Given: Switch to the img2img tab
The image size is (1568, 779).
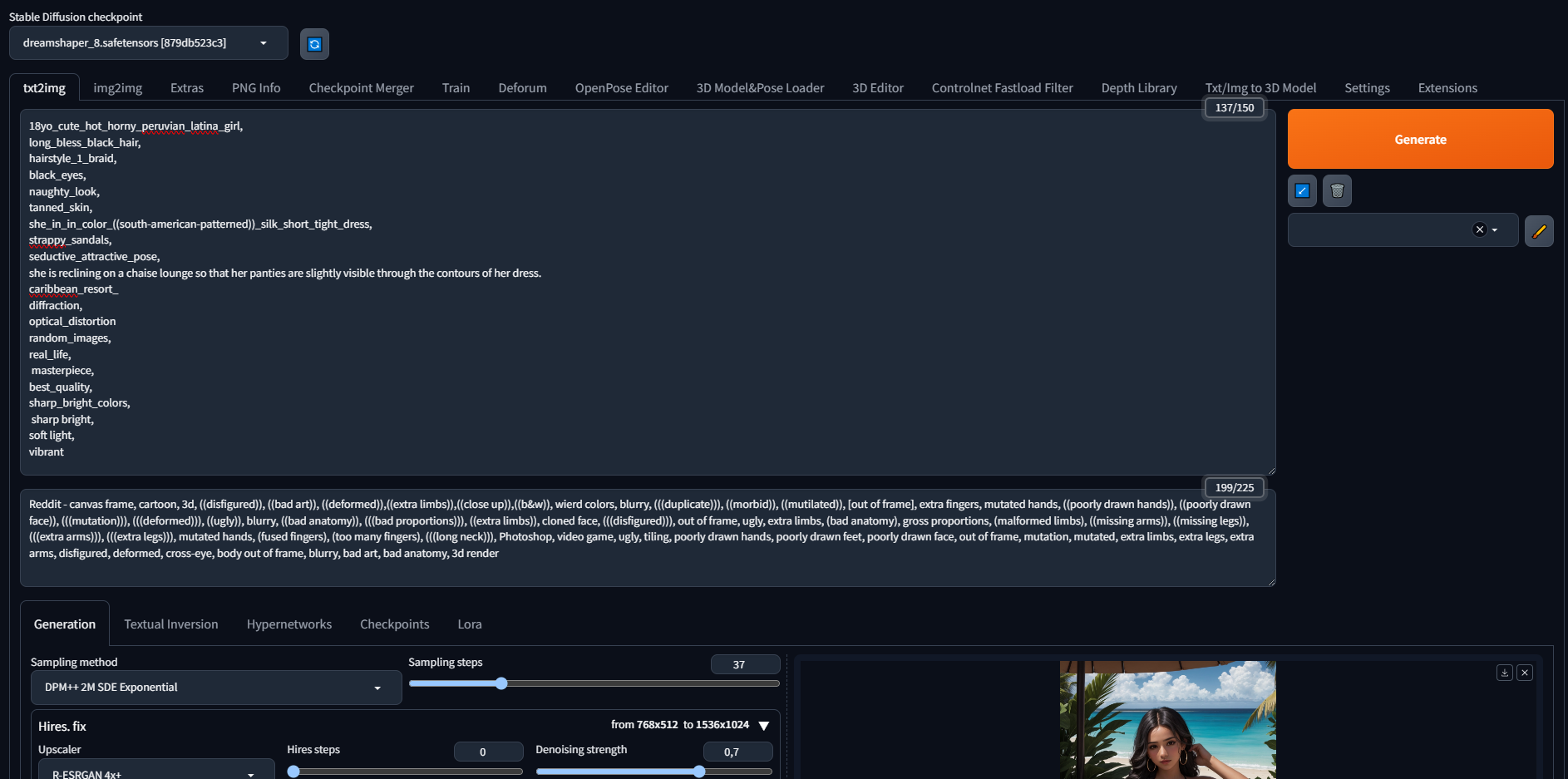Looking at the screenshot, I should click(117, 88).
